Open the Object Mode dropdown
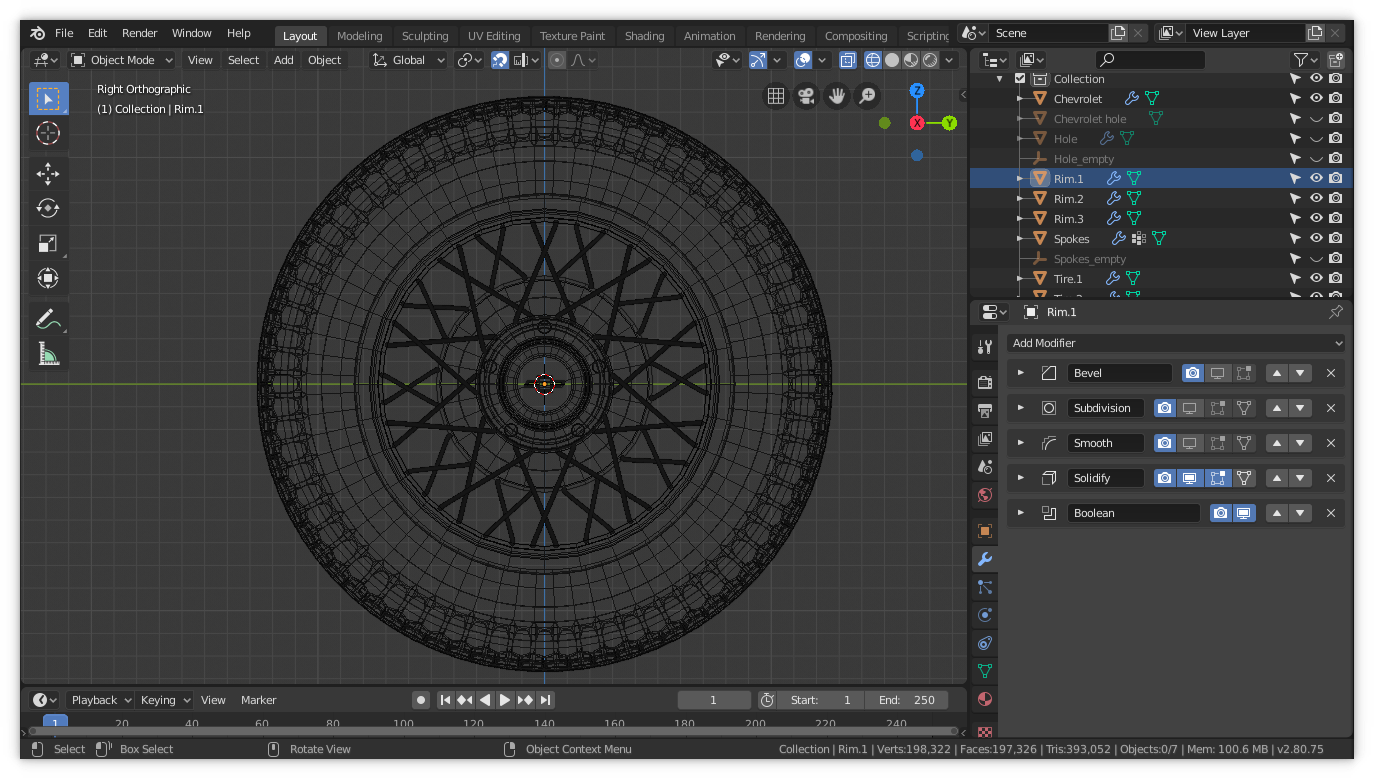Viewport: 1374px width, 779px height. 122,60
